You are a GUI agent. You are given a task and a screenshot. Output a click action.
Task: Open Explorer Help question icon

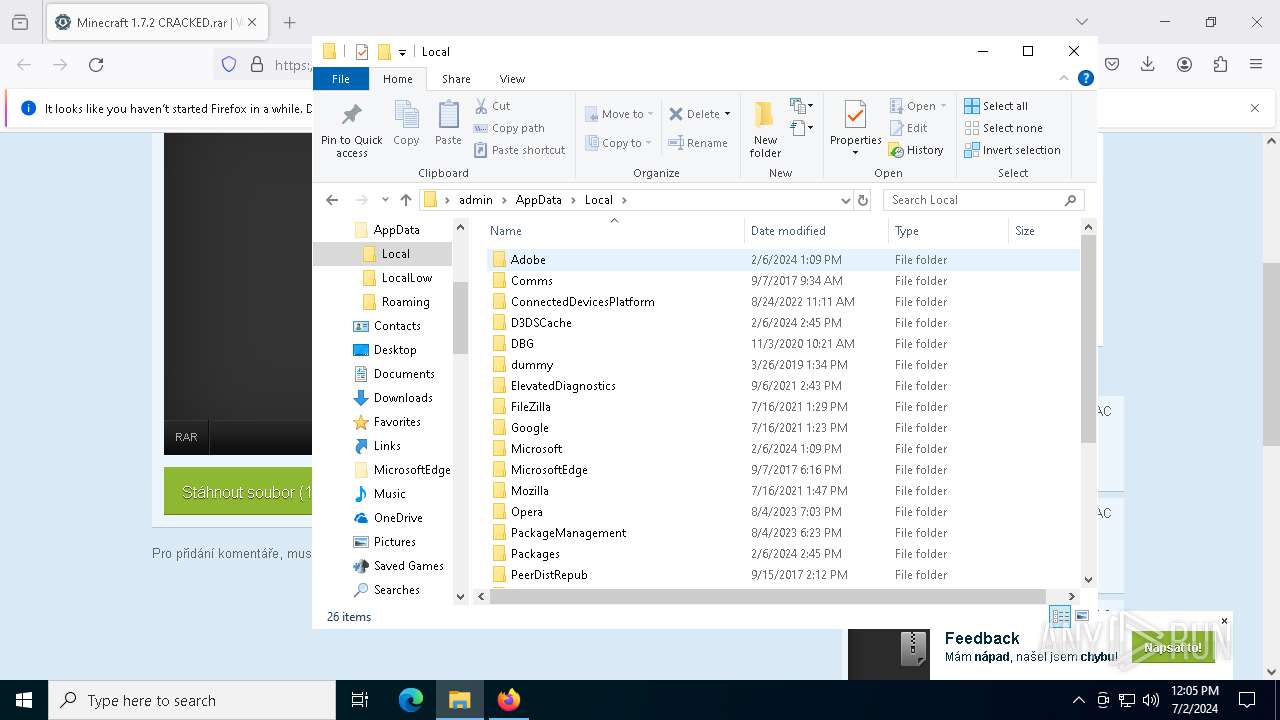pos(1085,78)
